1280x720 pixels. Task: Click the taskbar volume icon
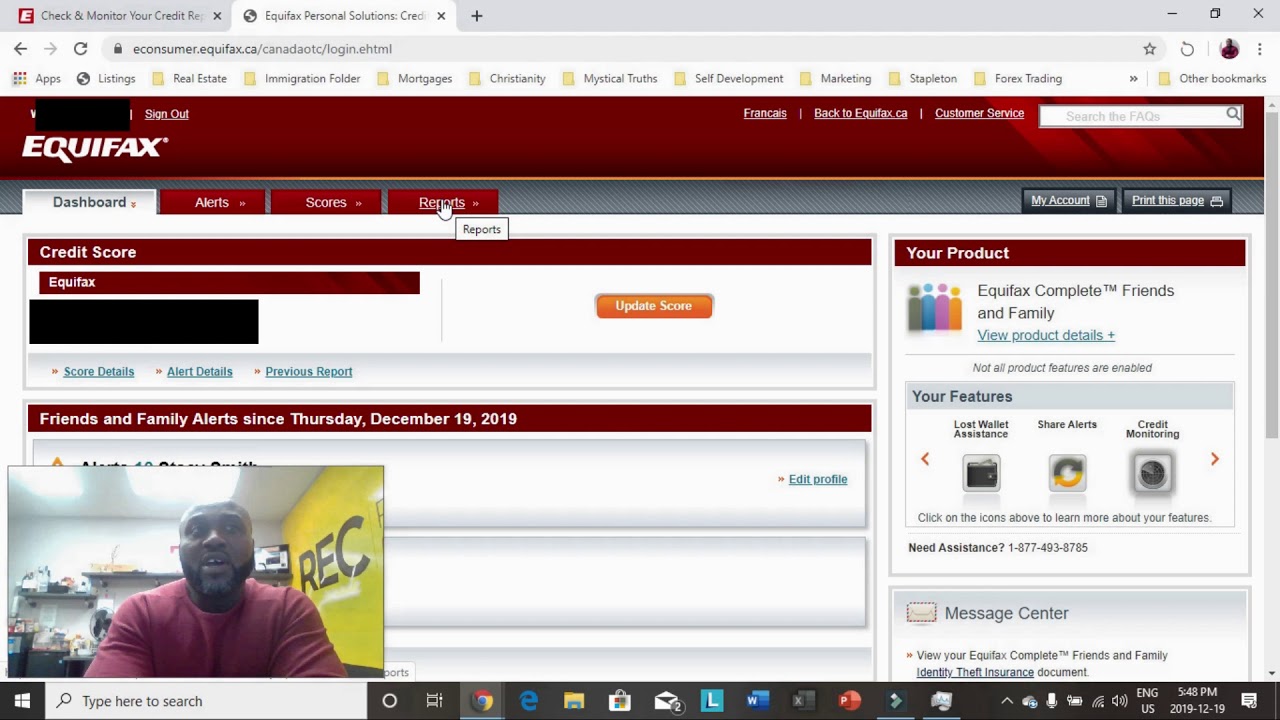point(1119,701)
